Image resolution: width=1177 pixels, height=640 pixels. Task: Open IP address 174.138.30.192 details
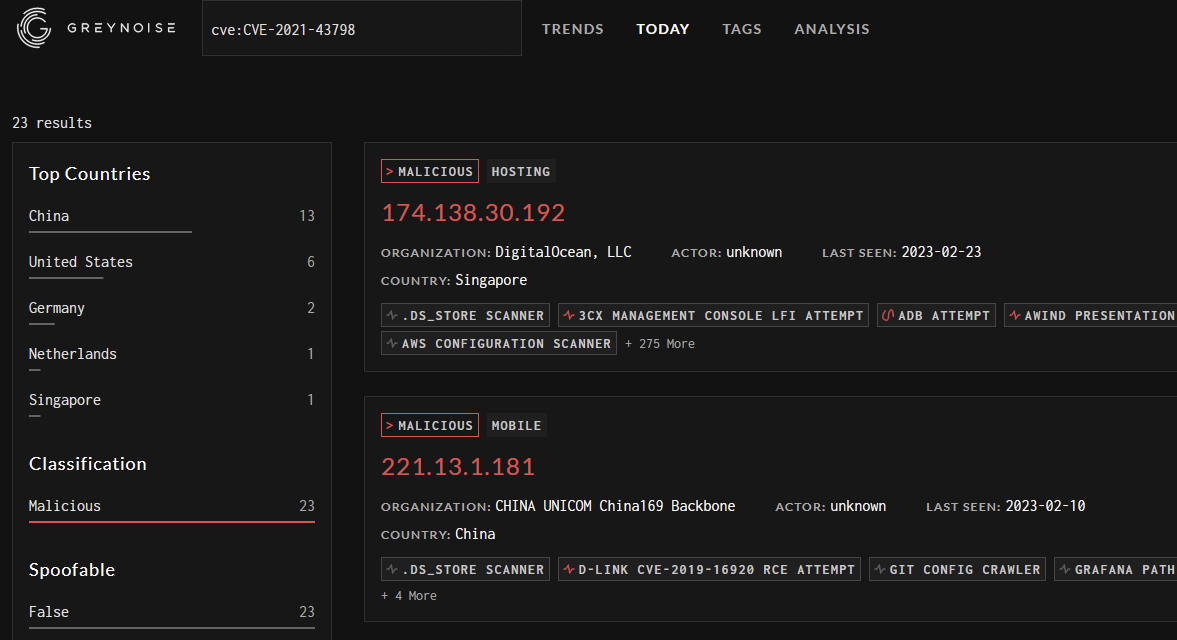coord(473,213)
